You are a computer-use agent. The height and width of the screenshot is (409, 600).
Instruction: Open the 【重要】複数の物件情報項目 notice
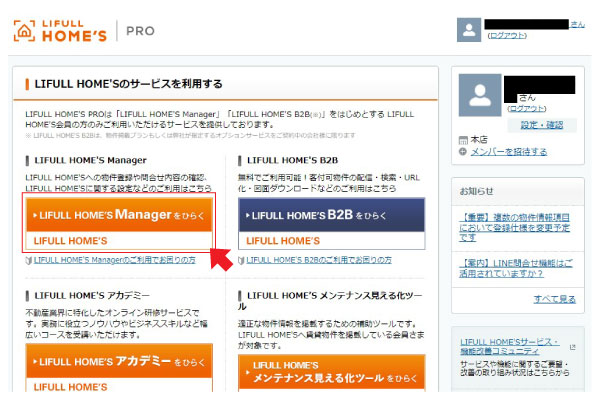pyautogui.click(x=514, y=228)
